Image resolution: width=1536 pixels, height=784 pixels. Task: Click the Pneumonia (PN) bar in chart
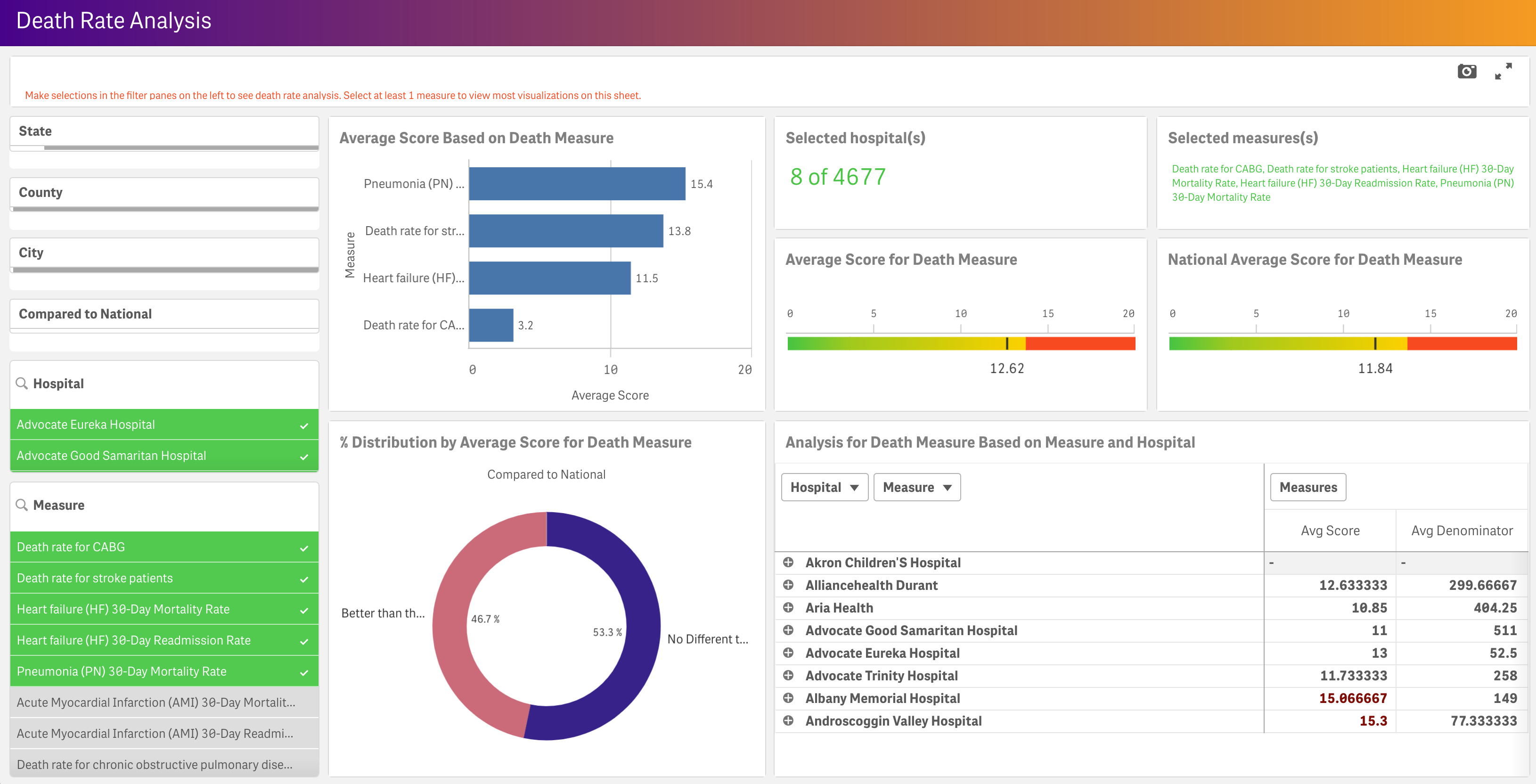pos(577,184)
